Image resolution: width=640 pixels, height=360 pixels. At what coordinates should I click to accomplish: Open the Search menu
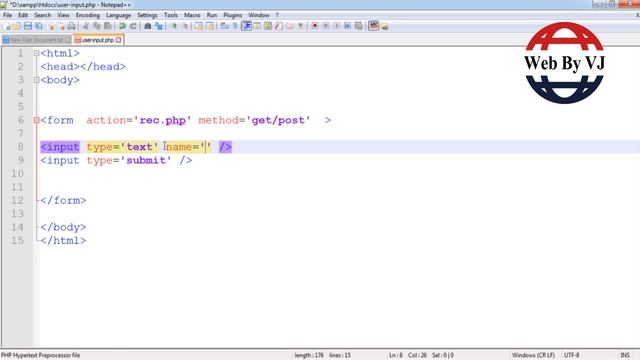(x=43, y=15)
